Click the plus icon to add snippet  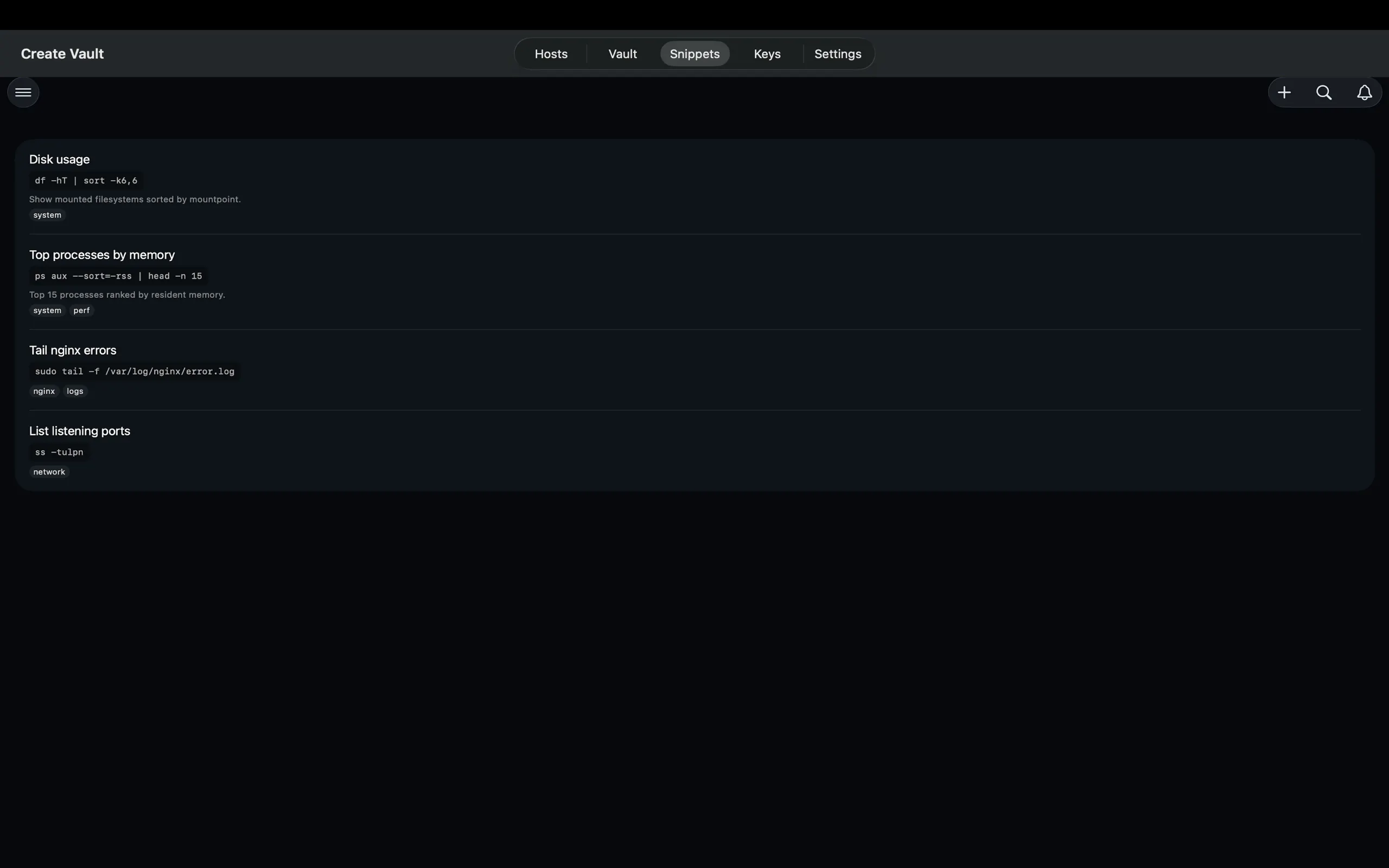1284,92
